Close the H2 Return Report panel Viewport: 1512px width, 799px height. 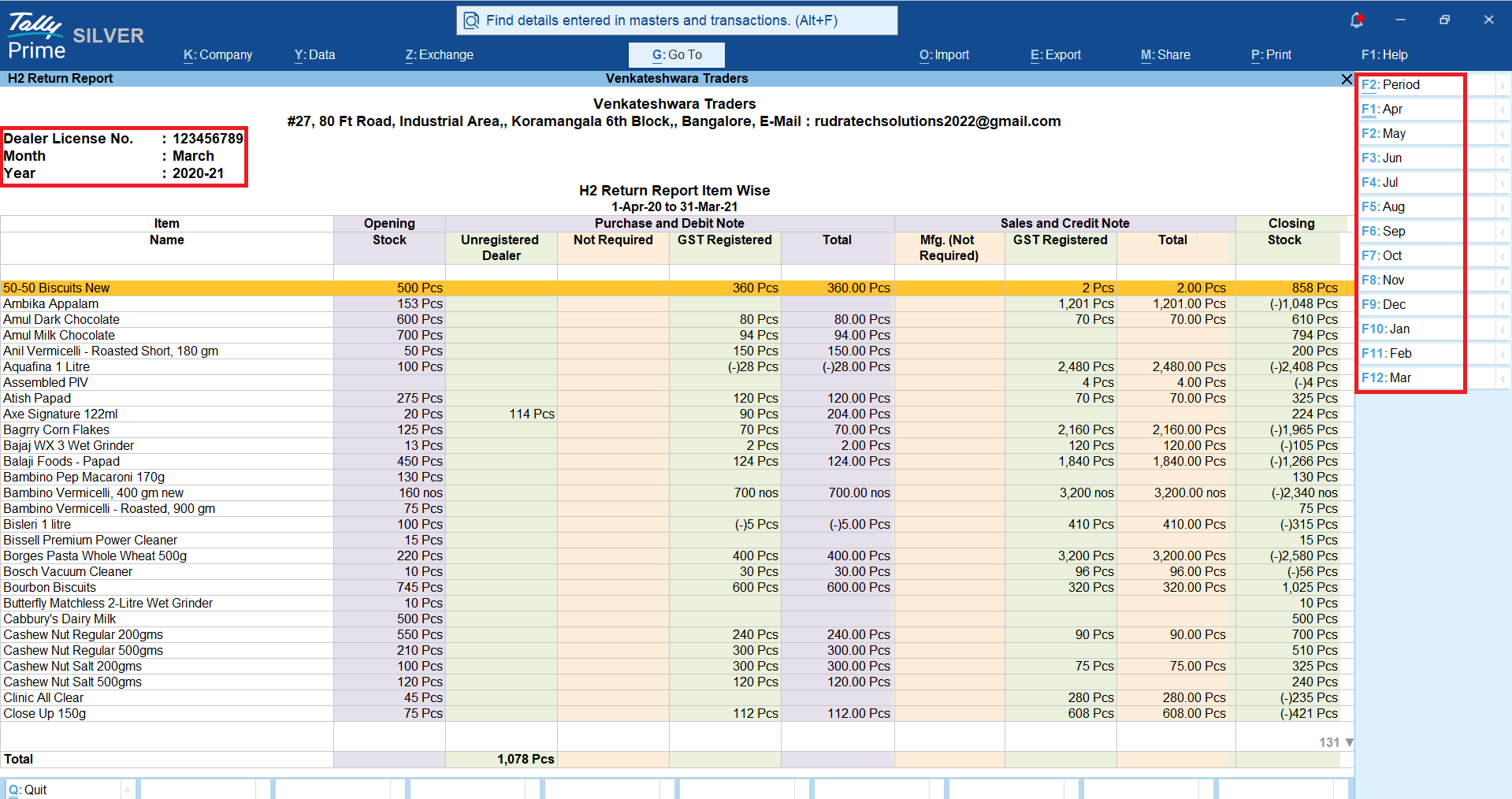(x=1347, y=79)
